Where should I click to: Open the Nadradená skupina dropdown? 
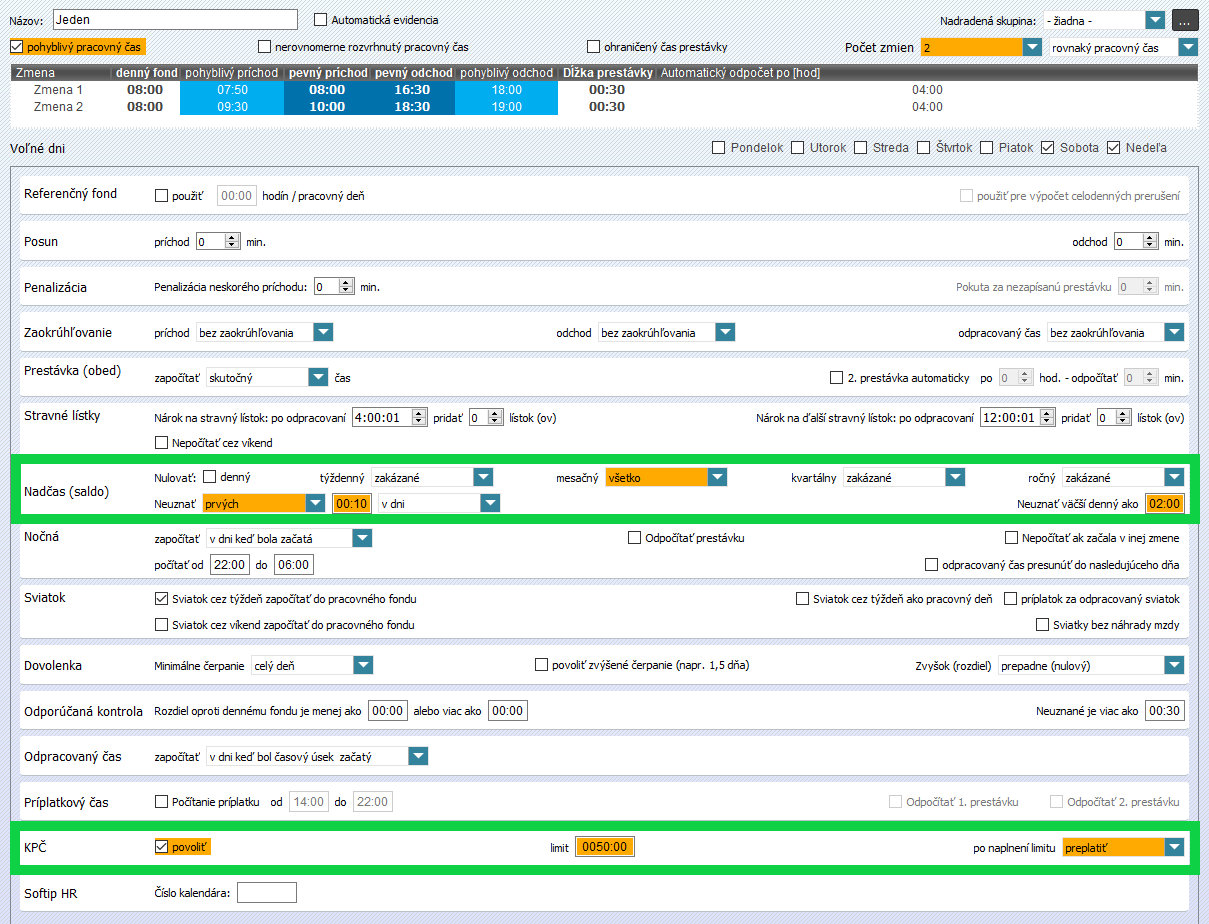1155,20
